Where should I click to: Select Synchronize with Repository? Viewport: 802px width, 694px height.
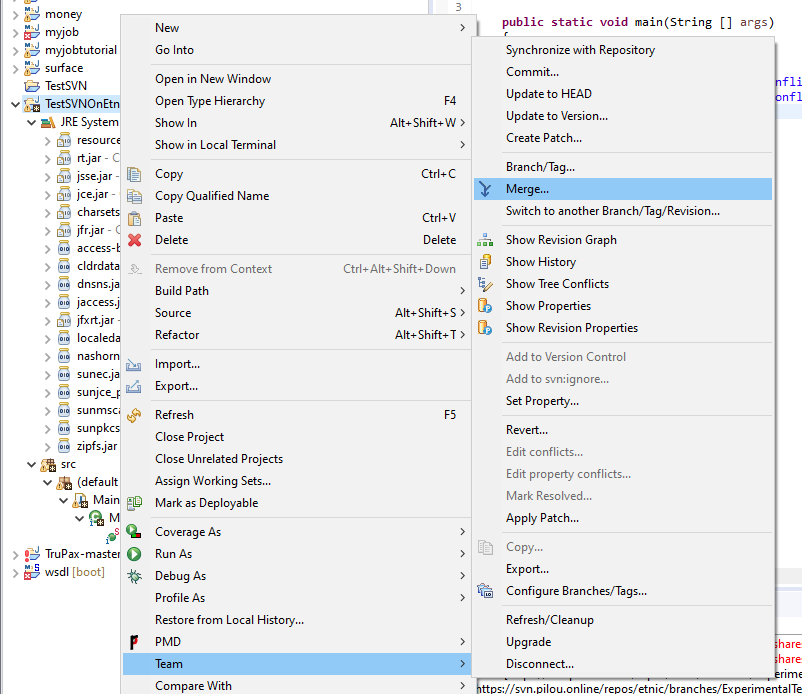click(580, 50)
